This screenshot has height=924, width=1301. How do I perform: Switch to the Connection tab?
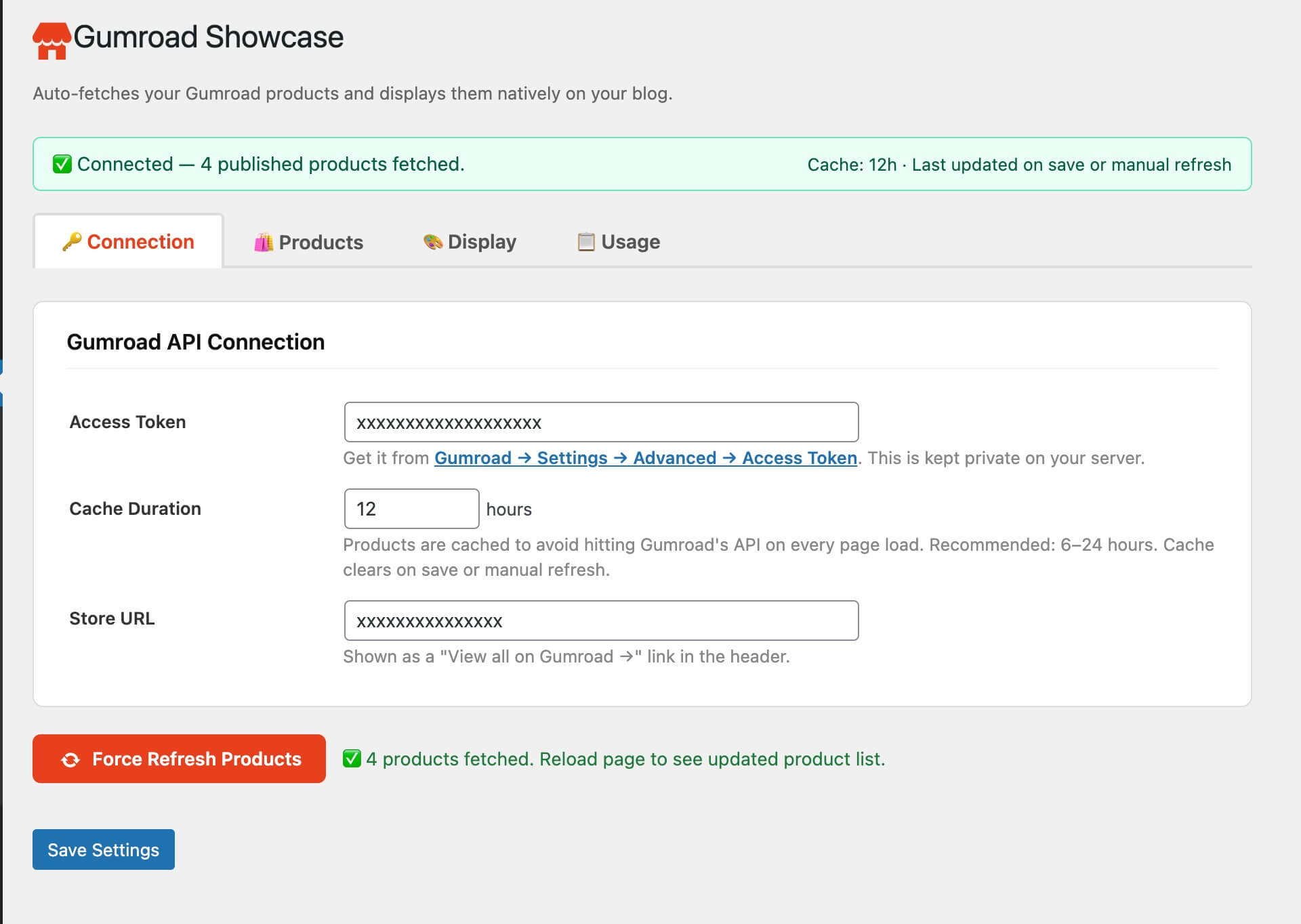tap(128, 242)
